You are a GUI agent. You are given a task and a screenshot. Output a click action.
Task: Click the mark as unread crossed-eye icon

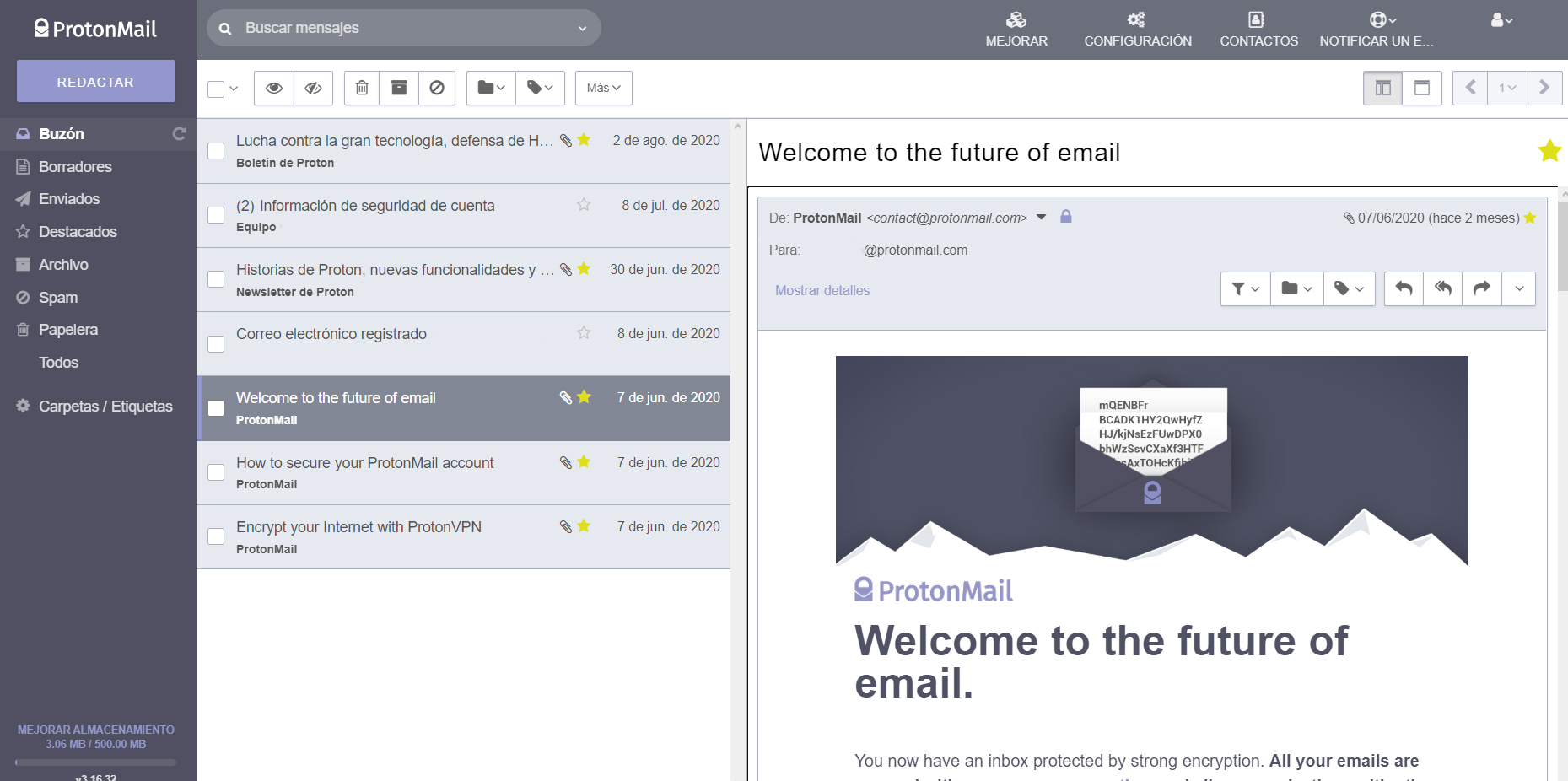point(313,88)
